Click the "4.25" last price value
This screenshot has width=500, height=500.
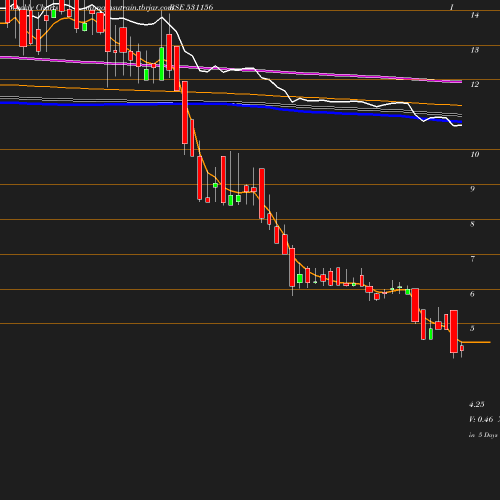pos(477,404)
